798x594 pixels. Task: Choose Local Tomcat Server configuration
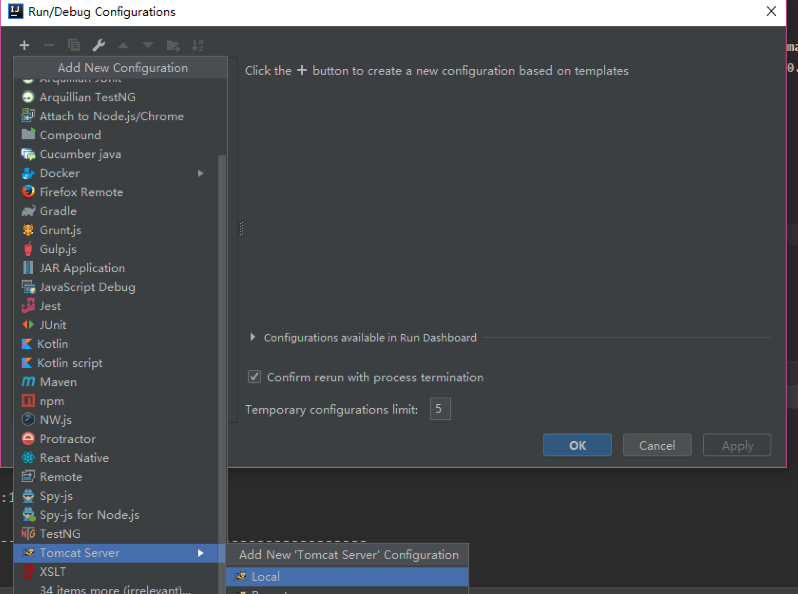pos(347,577)
